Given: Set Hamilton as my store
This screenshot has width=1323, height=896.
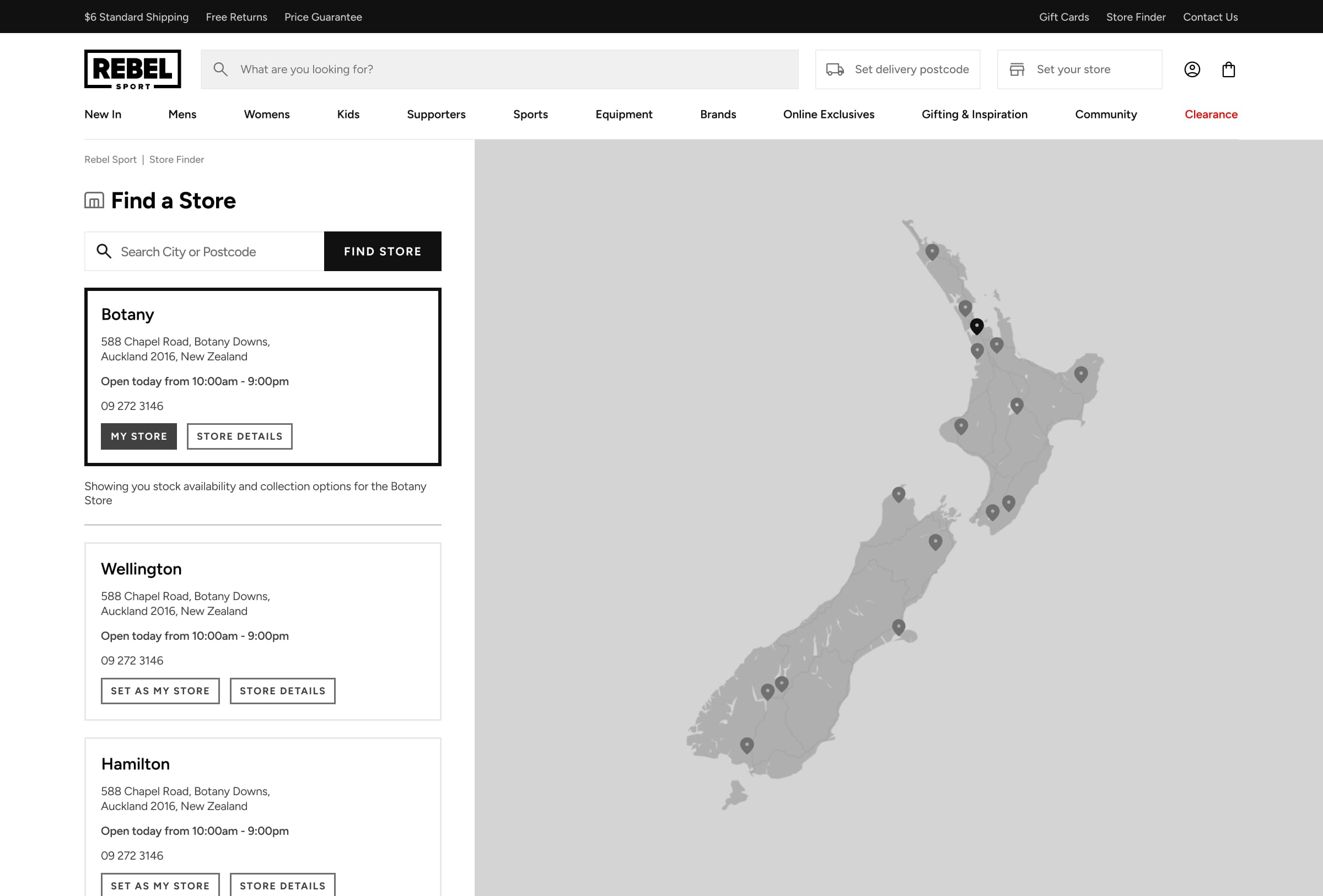Looking at the screenshot, I should coord(160,885).
